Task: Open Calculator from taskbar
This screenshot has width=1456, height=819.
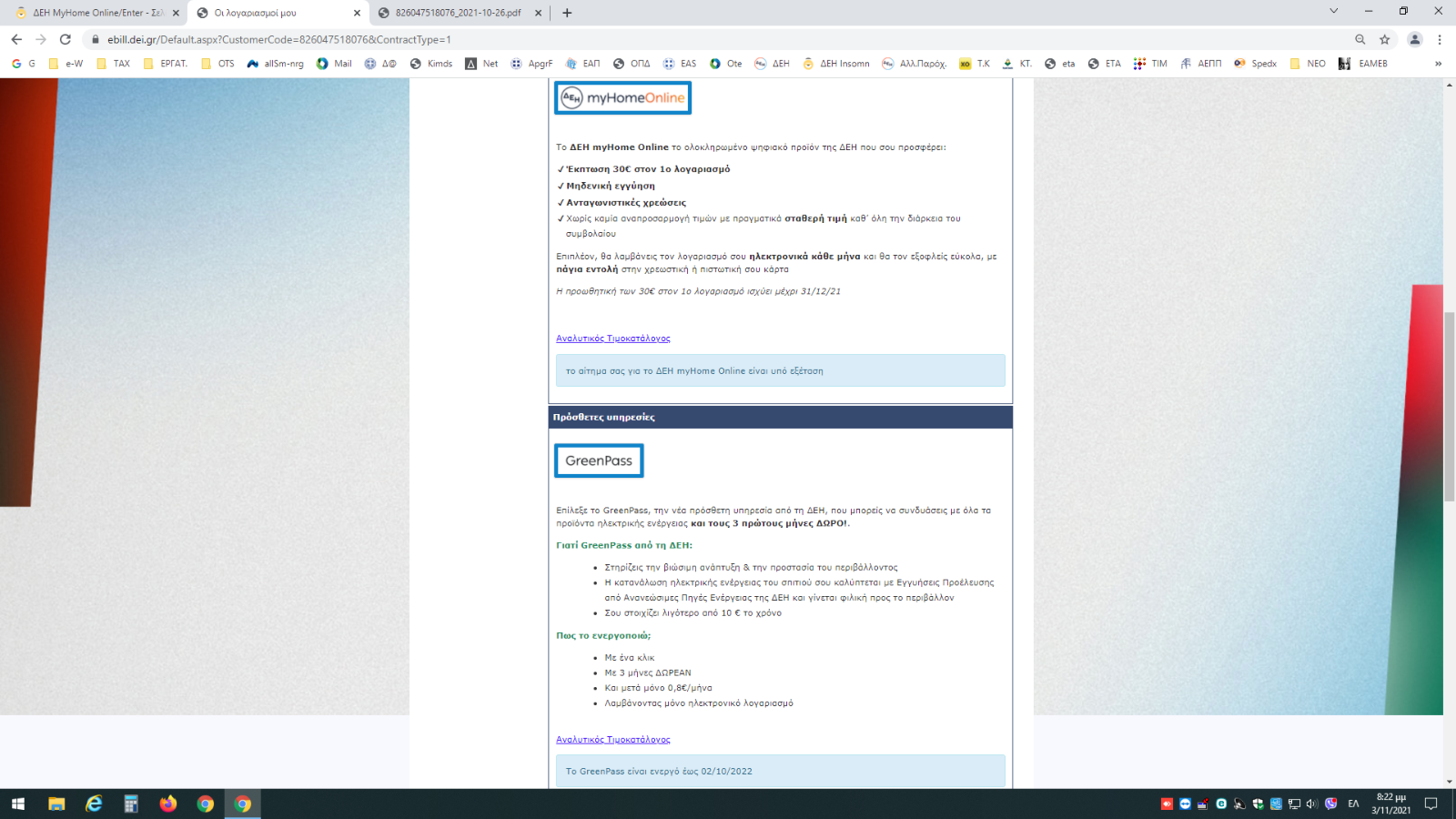Action: (131, 804)
